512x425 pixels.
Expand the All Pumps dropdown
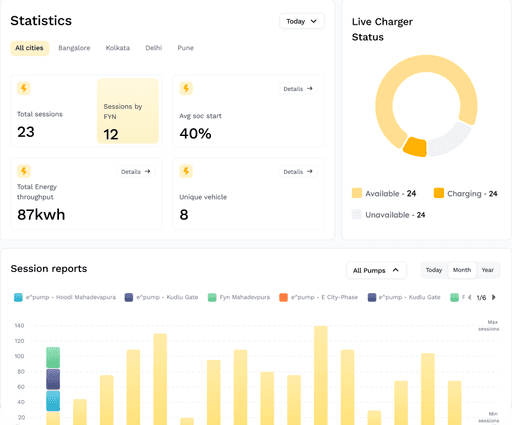pyautogui.click(x=376, y=270)
